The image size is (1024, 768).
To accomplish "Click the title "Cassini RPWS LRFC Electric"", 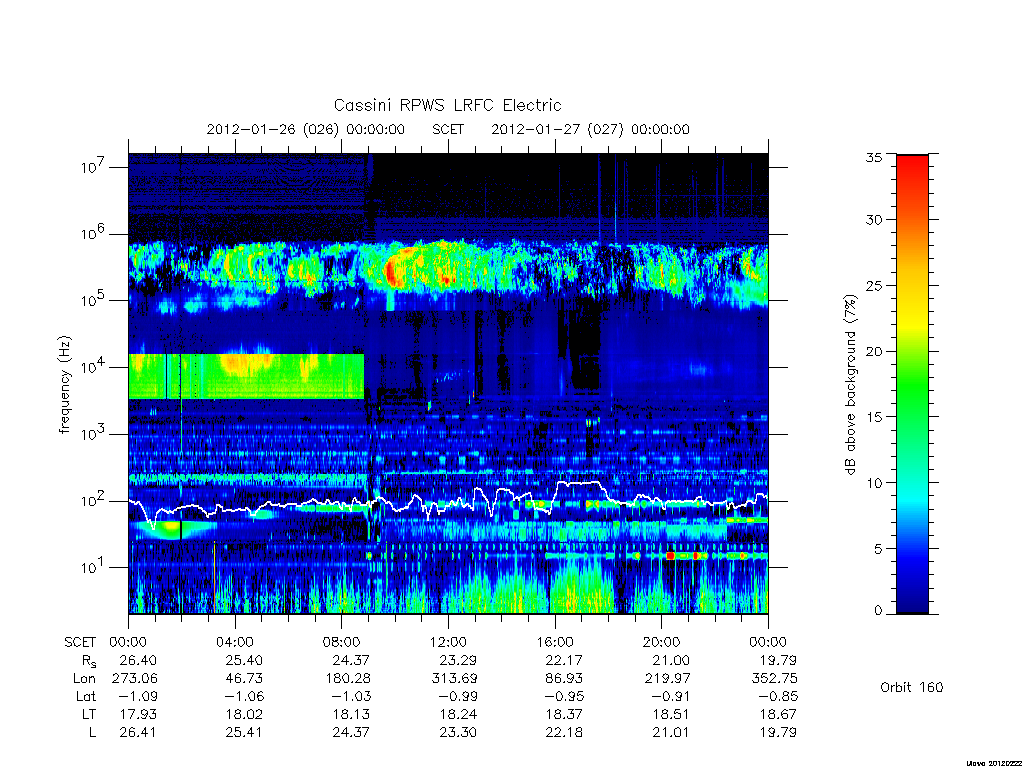I will point(447,105).
